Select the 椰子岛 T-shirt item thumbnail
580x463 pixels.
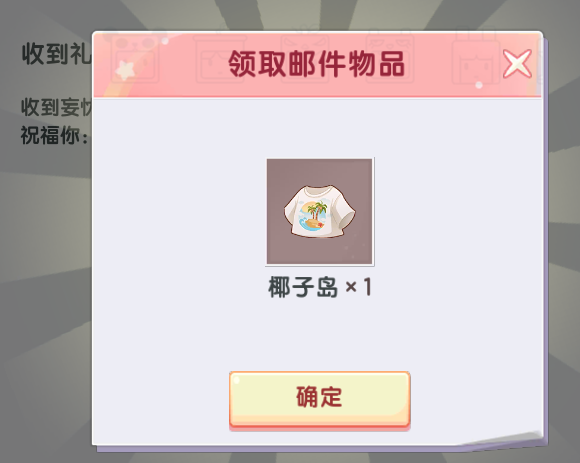[x=320, y=211]
